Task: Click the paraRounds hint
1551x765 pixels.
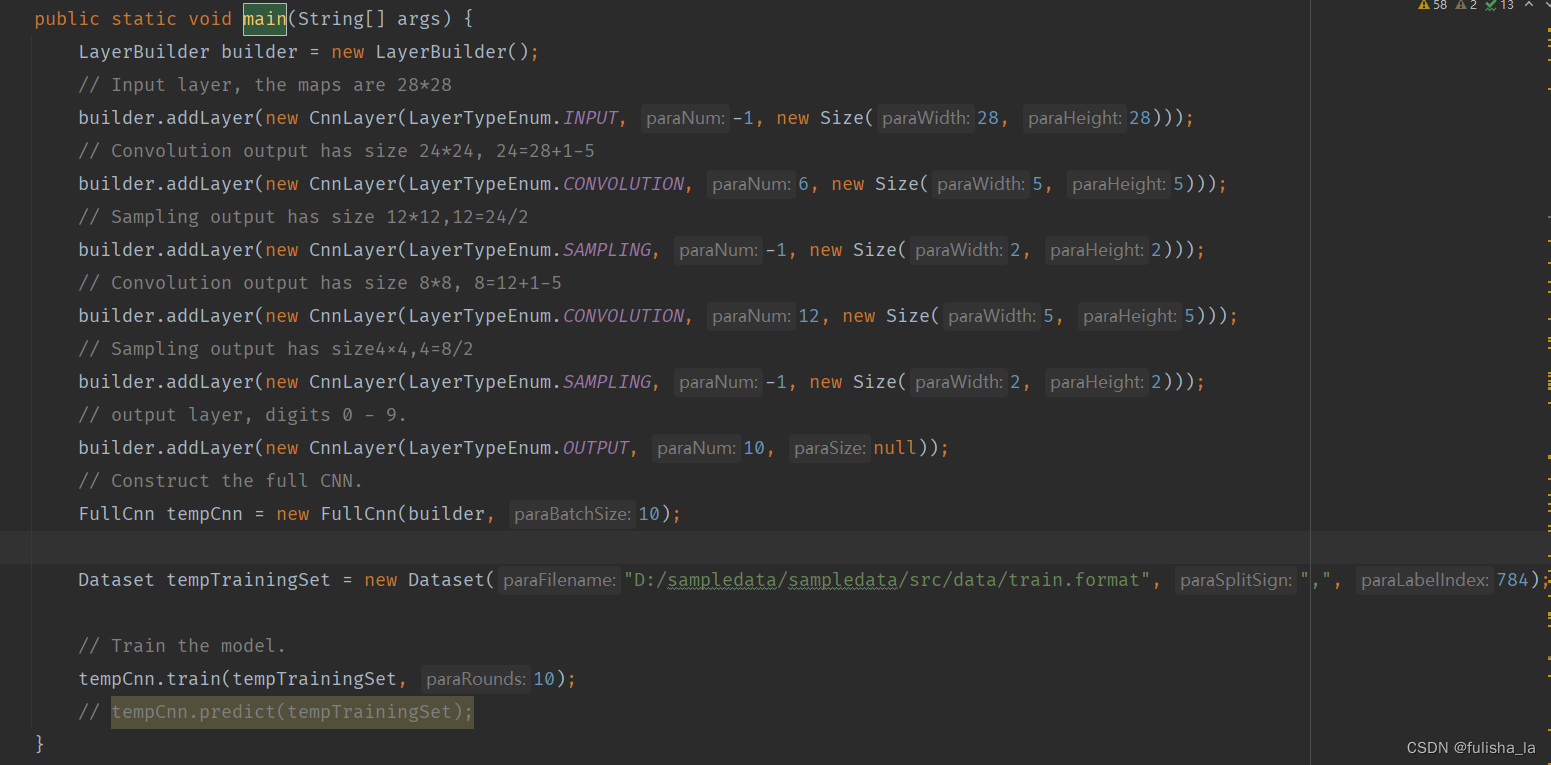Action: pos(476,679)
